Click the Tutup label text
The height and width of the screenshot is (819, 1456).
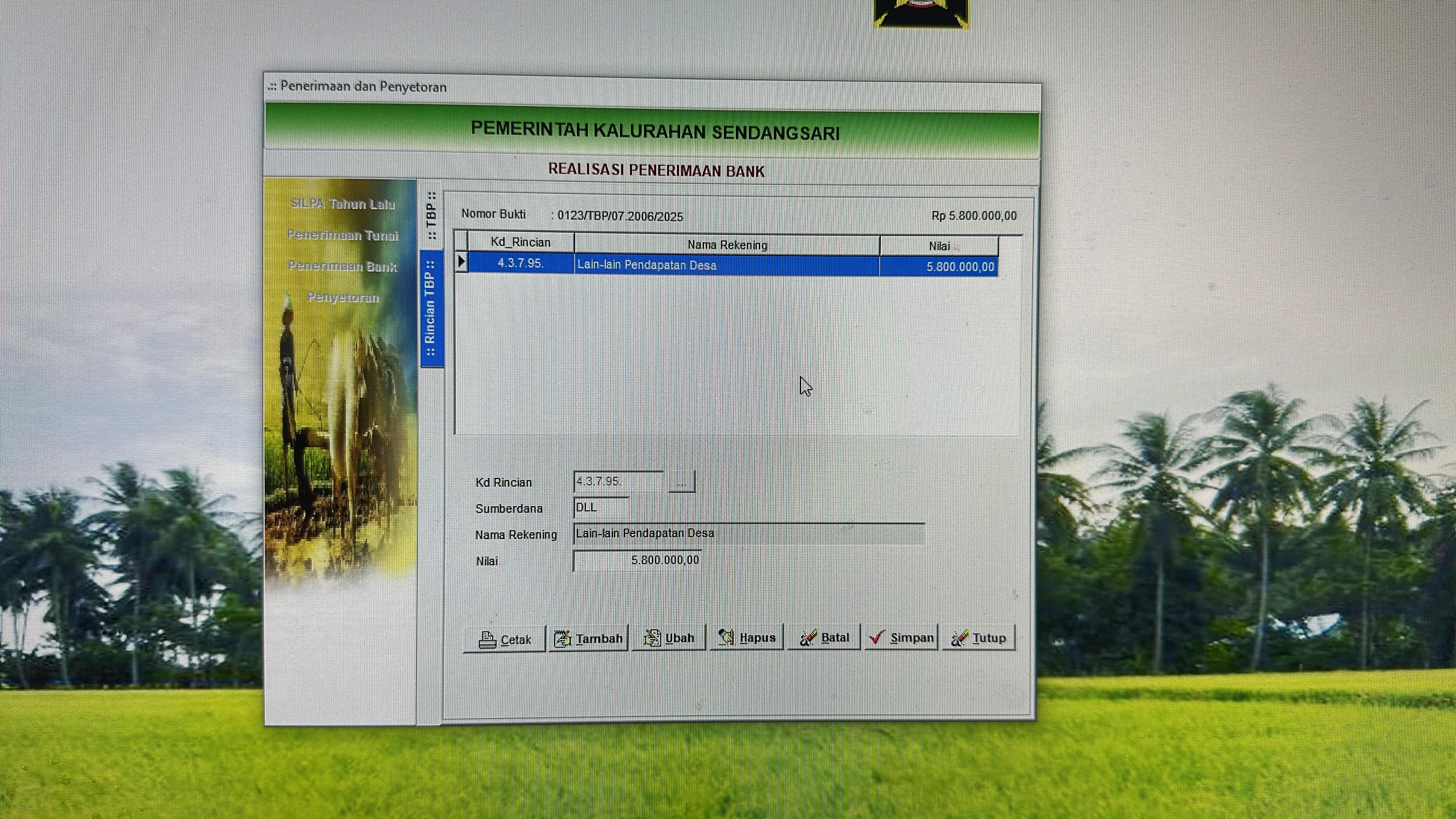(989, 638)
